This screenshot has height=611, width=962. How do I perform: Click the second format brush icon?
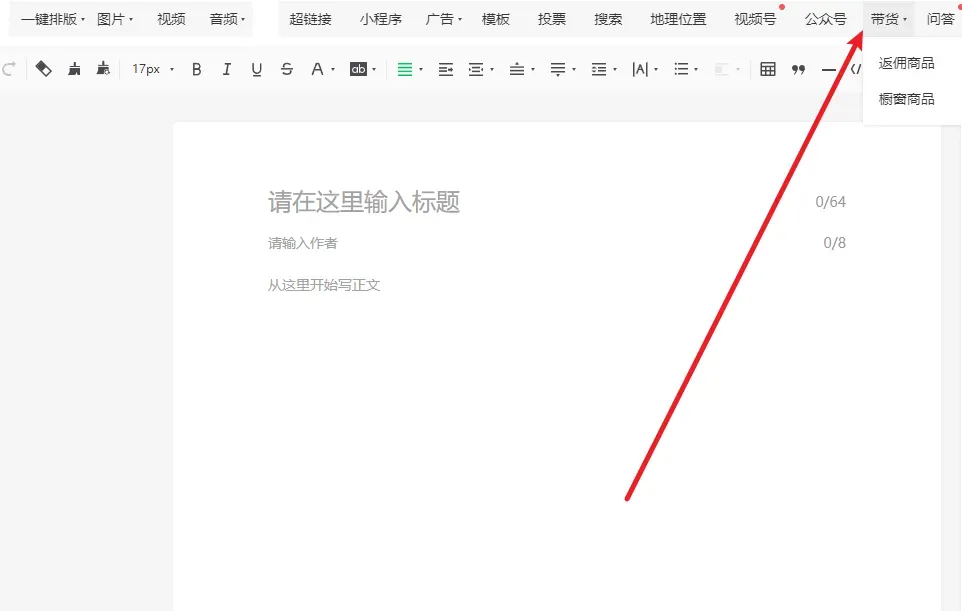(x=103, y=69)
